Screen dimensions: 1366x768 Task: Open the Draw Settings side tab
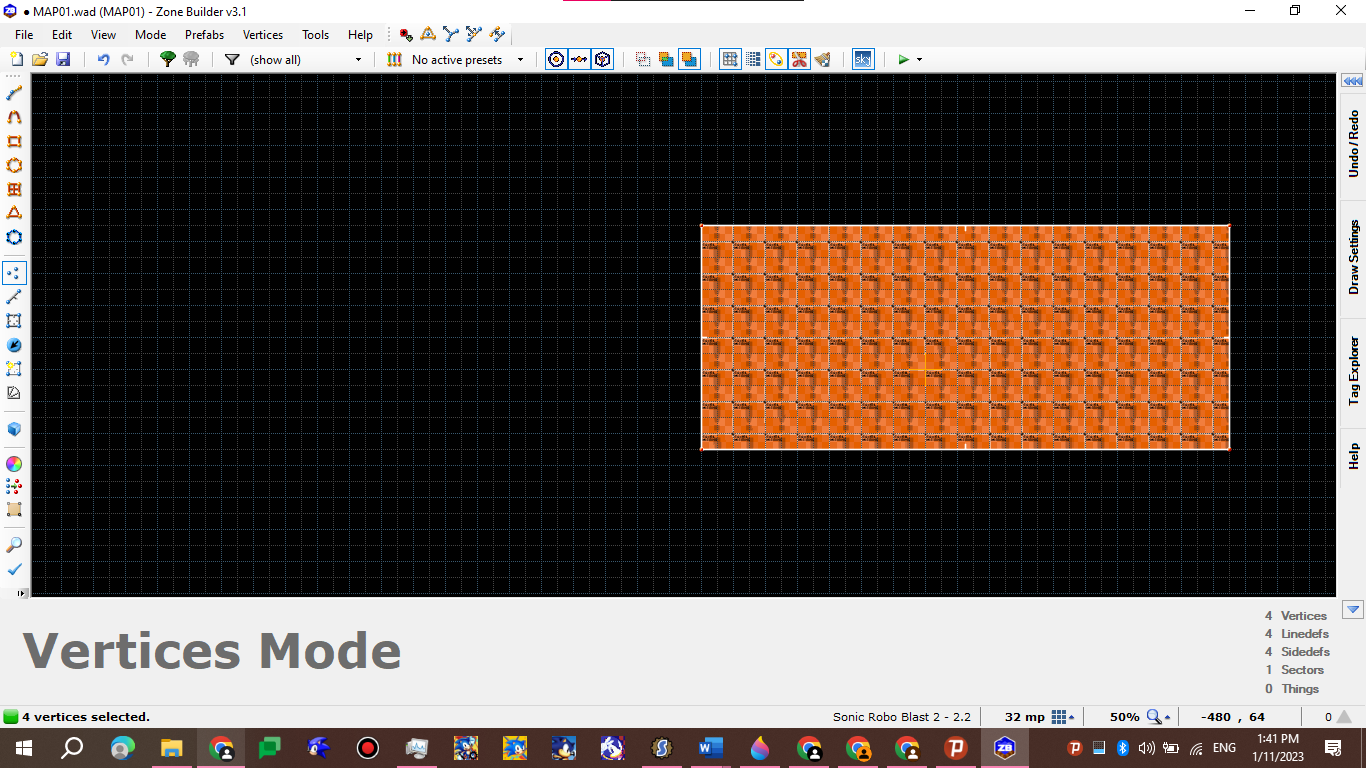click(x=1353, y=257)
